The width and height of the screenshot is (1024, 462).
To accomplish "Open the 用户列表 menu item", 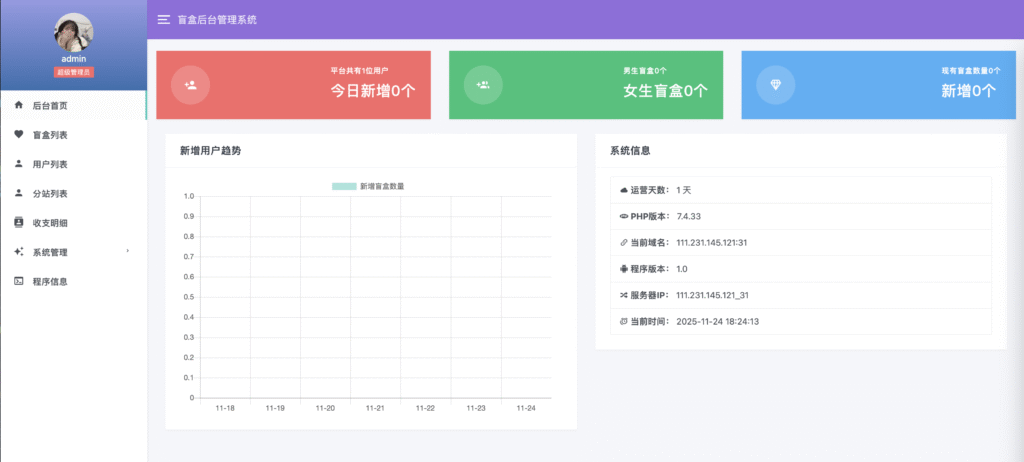I will (x=73, y=164).
